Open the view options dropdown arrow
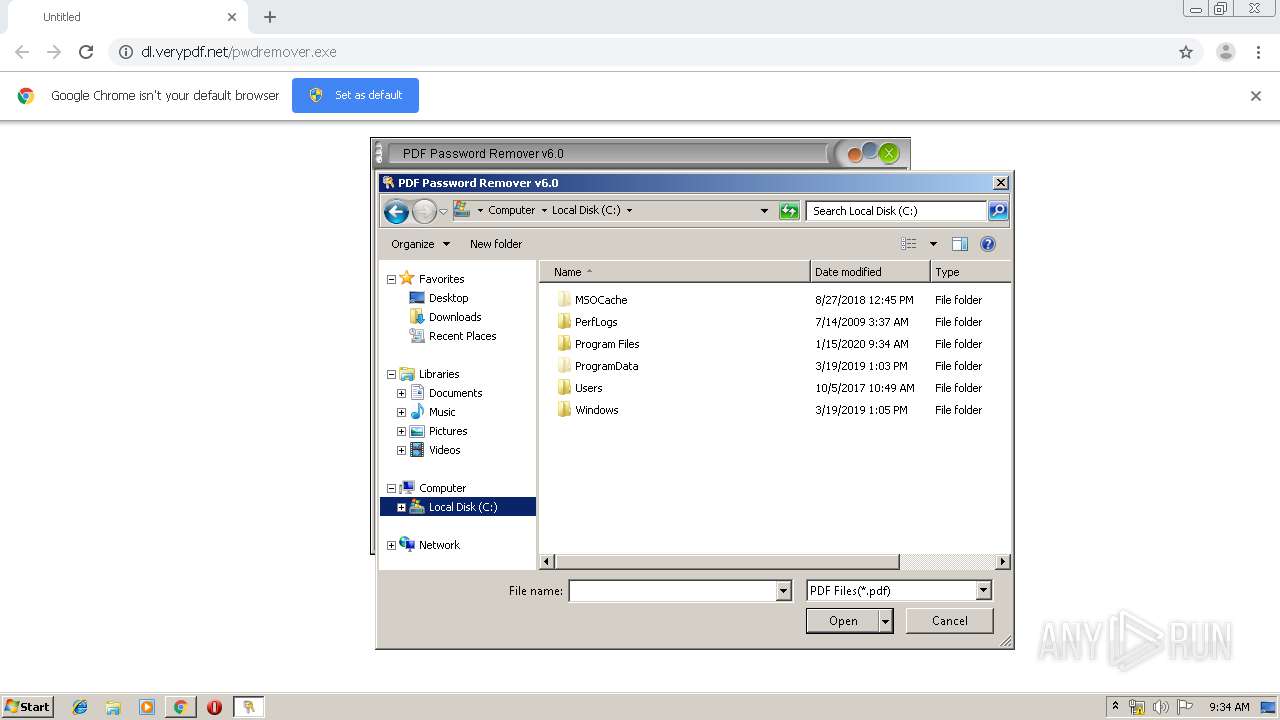The image size is (1280, 720). tap(933, 244)
